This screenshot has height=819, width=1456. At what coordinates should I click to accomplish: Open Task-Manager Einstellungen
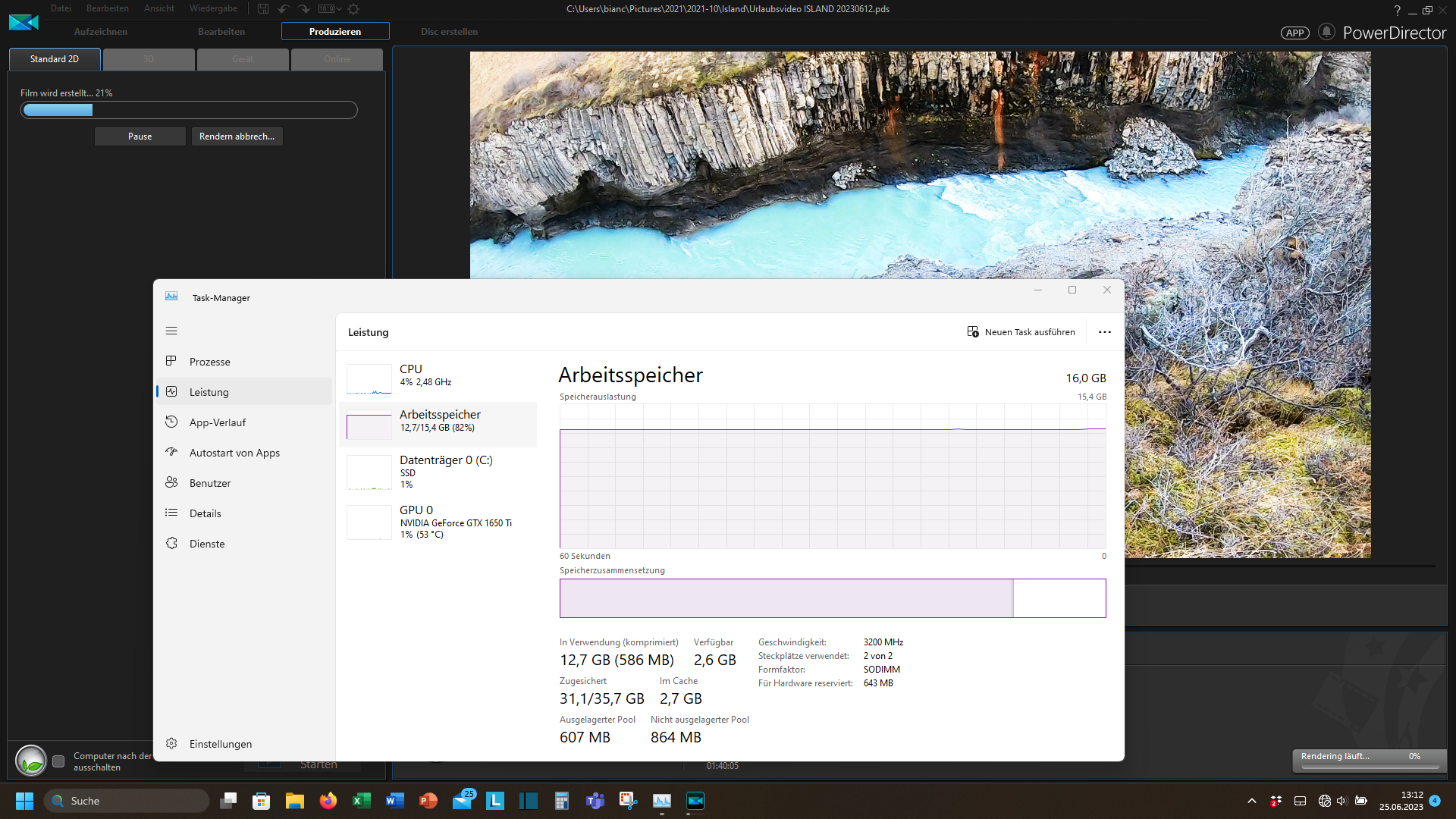220,744
